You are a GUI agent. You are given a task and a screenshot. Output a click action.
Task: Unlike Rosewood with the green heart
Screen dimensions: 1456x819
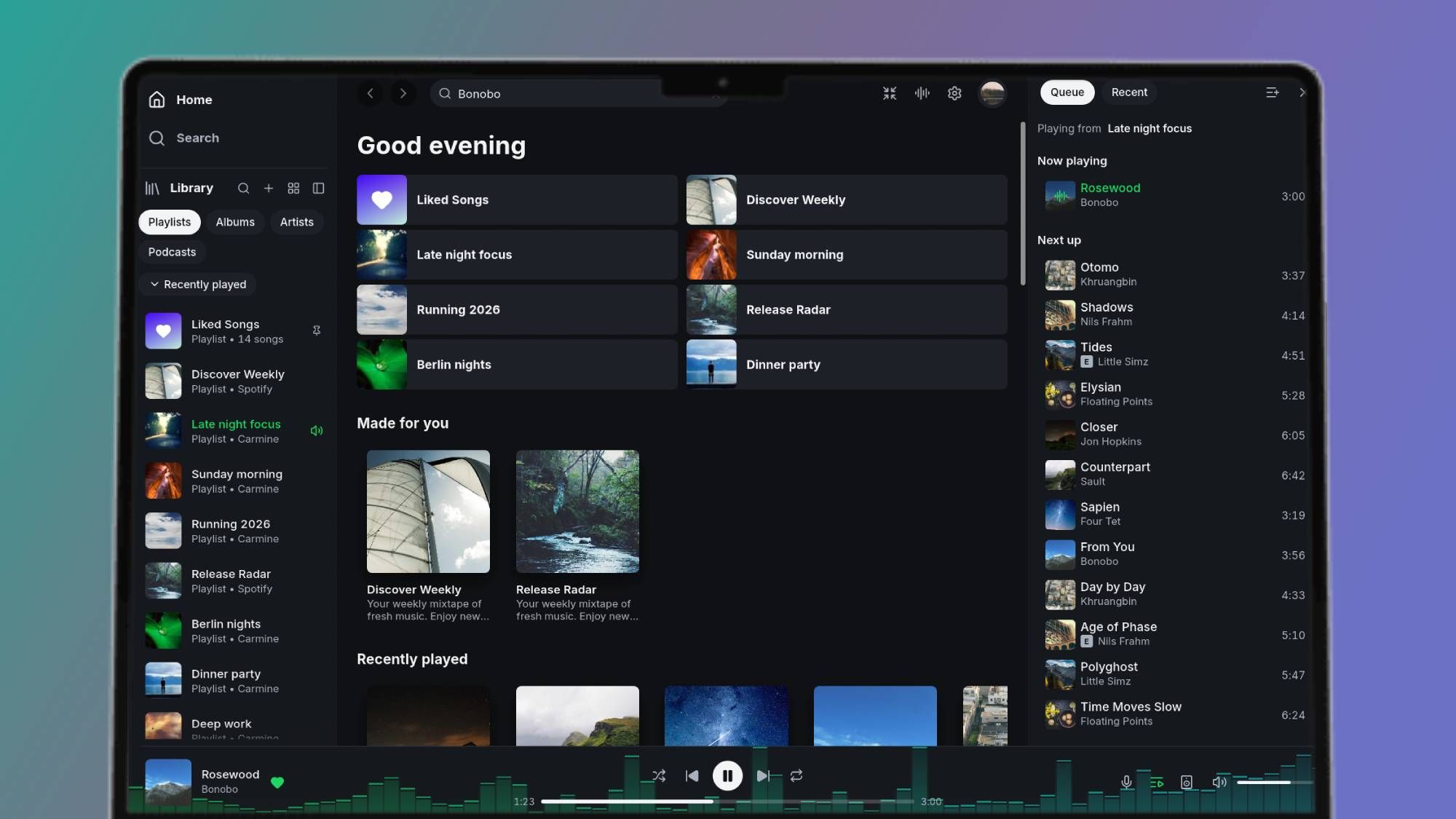click(277, 783)
